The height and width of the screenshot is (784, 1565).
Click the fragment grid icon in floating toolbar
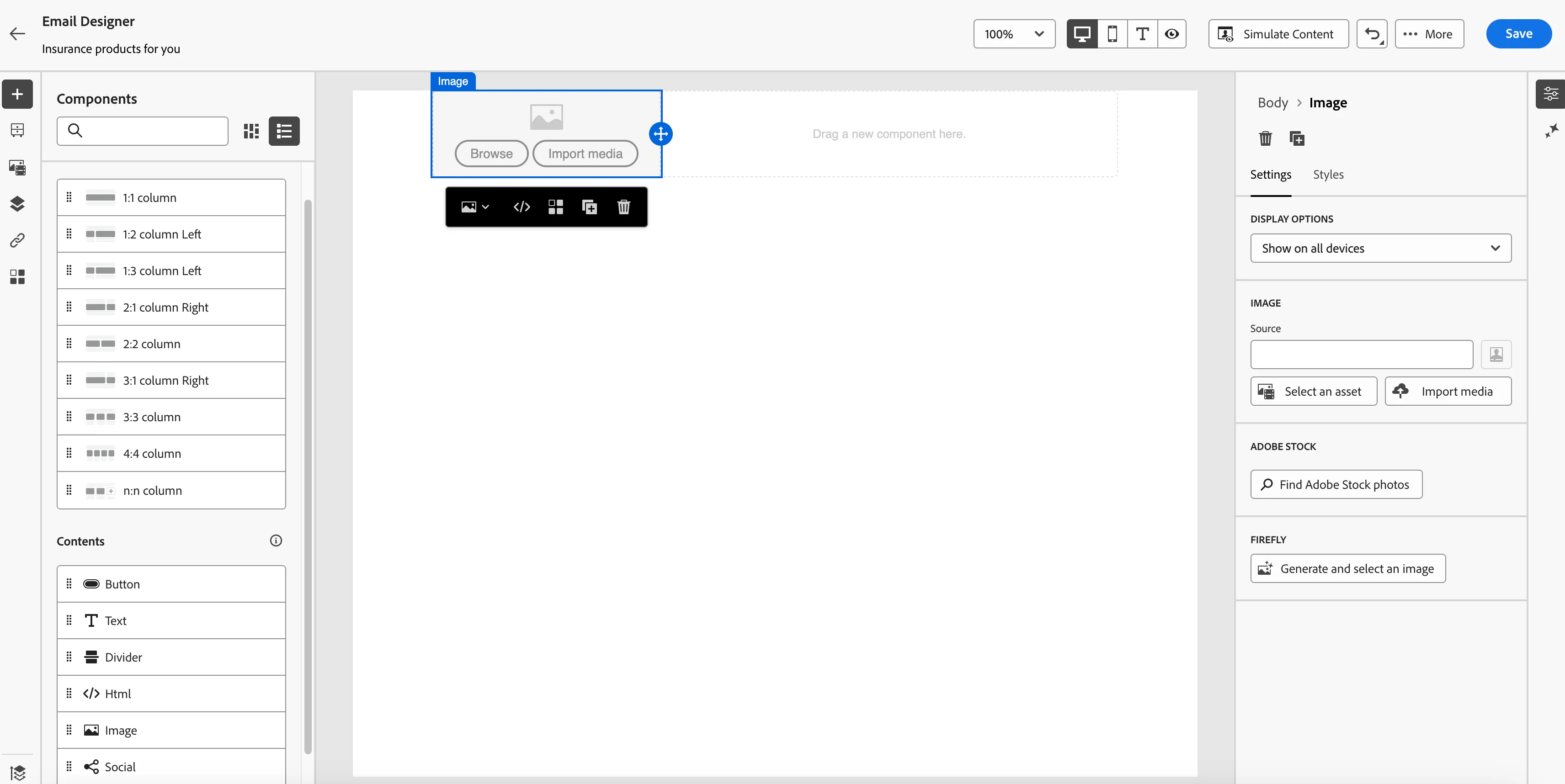coord(556,207)
